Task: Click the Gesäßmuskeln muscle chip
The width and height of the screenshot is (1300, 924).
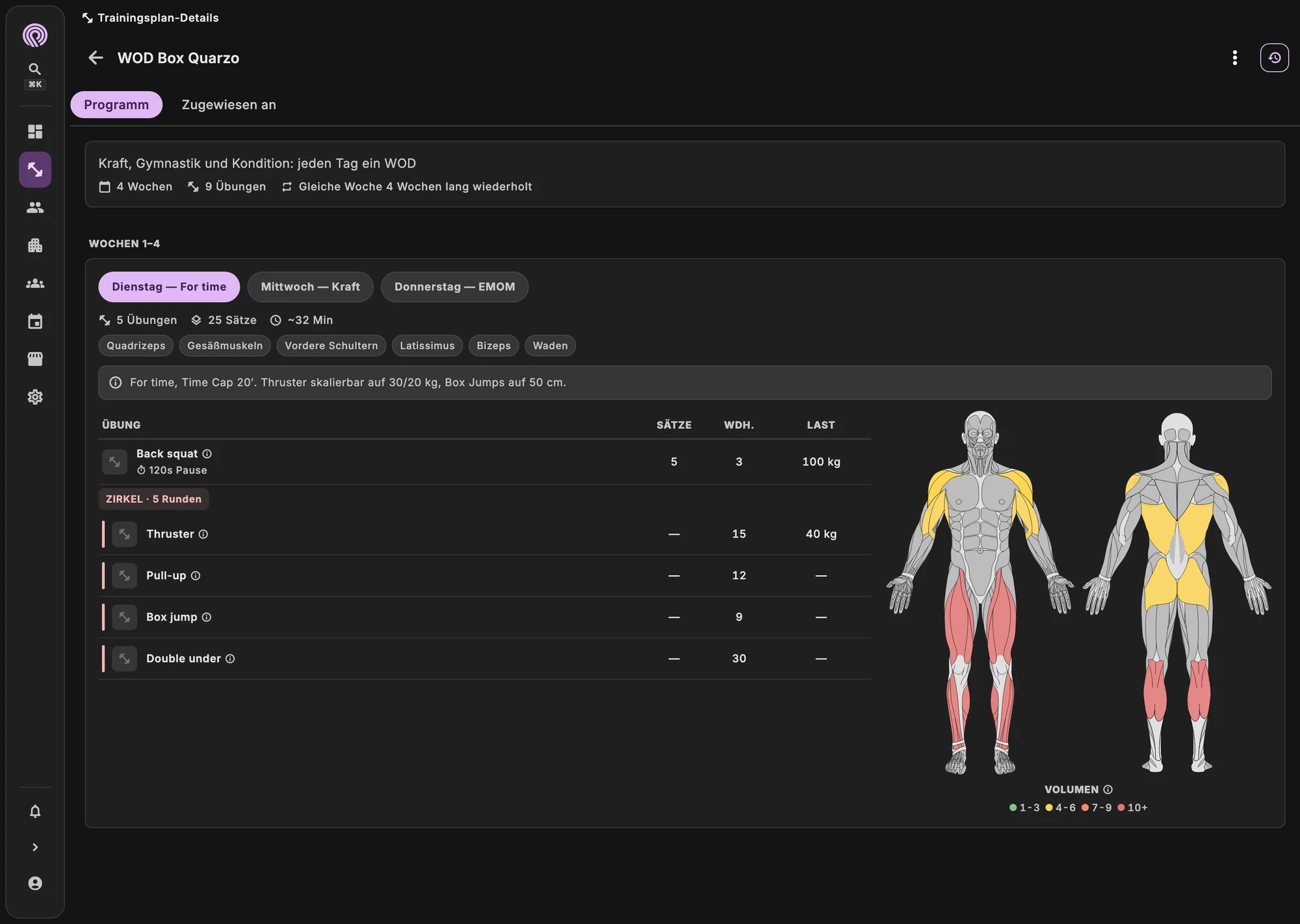Action: tap(225, 346)
